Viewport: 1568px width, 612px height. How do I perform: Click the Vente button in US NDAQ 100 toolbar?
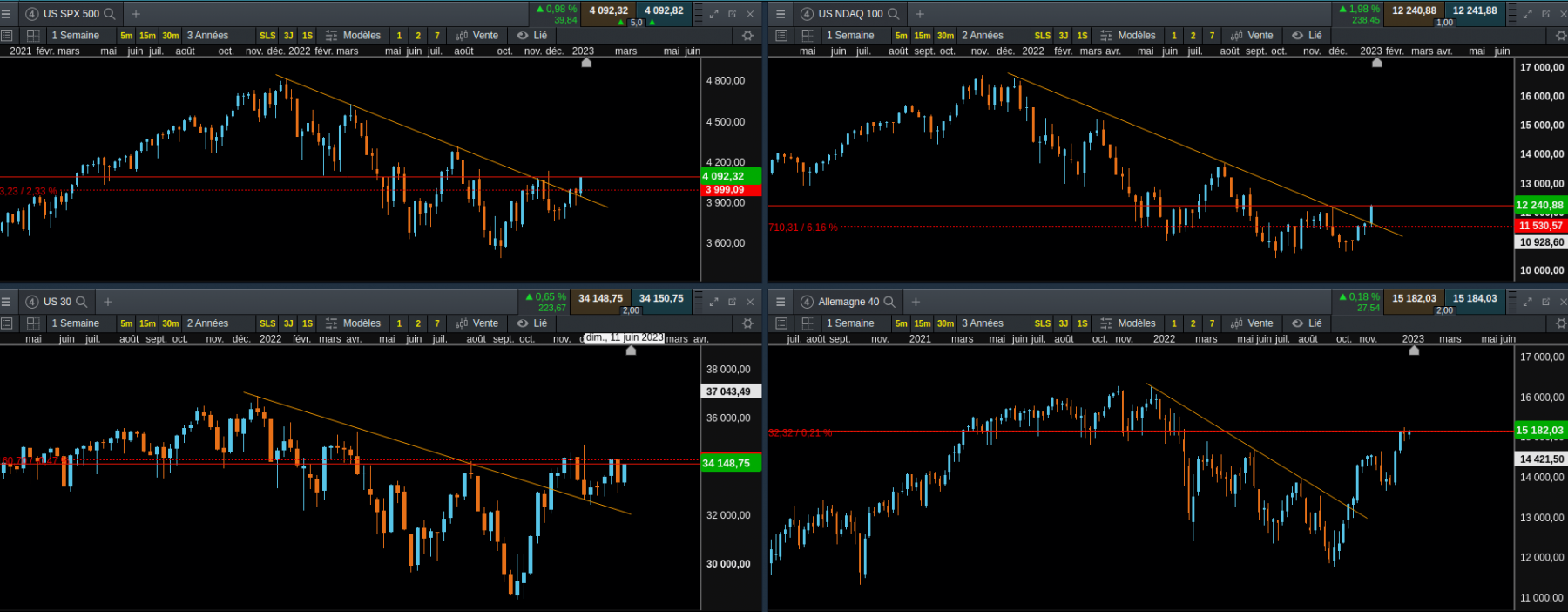pos(1252,36)
